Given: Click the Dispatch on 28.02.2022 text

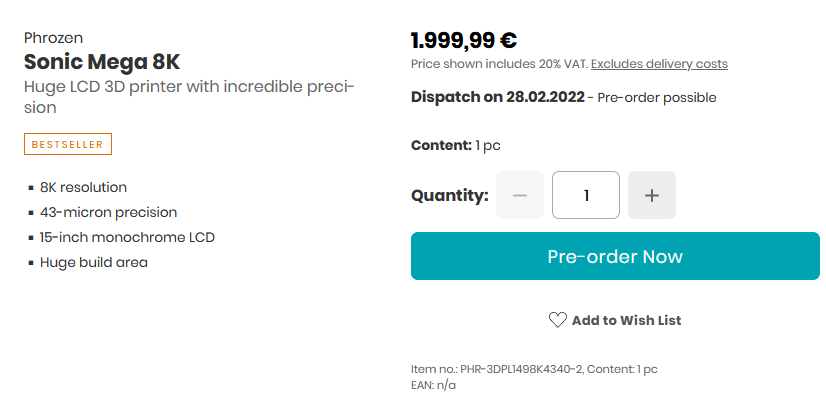Looking at the screenshot, I should click(x=497, y=97).
